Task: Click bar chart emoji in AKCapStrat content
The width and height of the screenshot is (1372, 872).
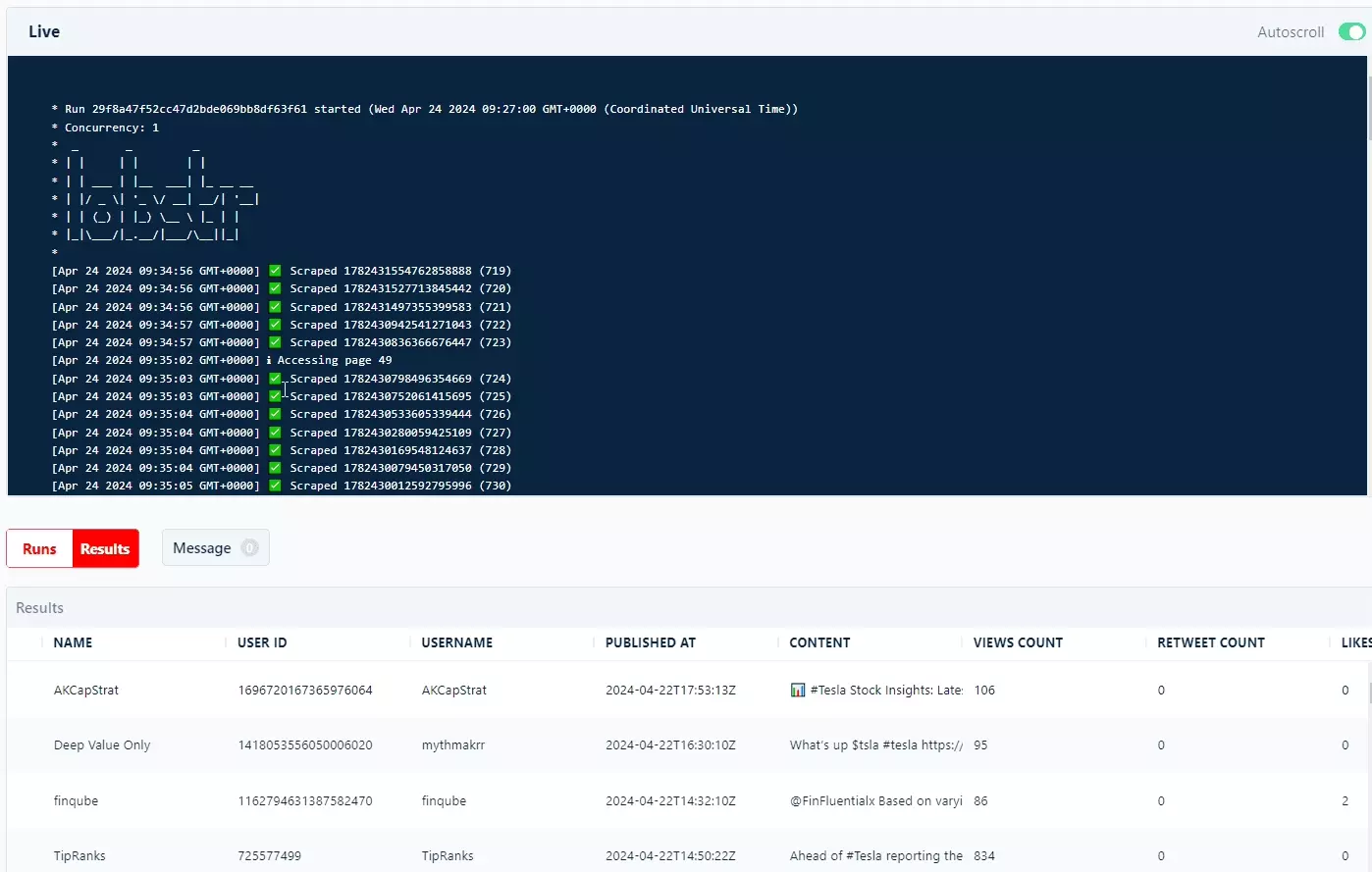Action: [x=798, y=691]
